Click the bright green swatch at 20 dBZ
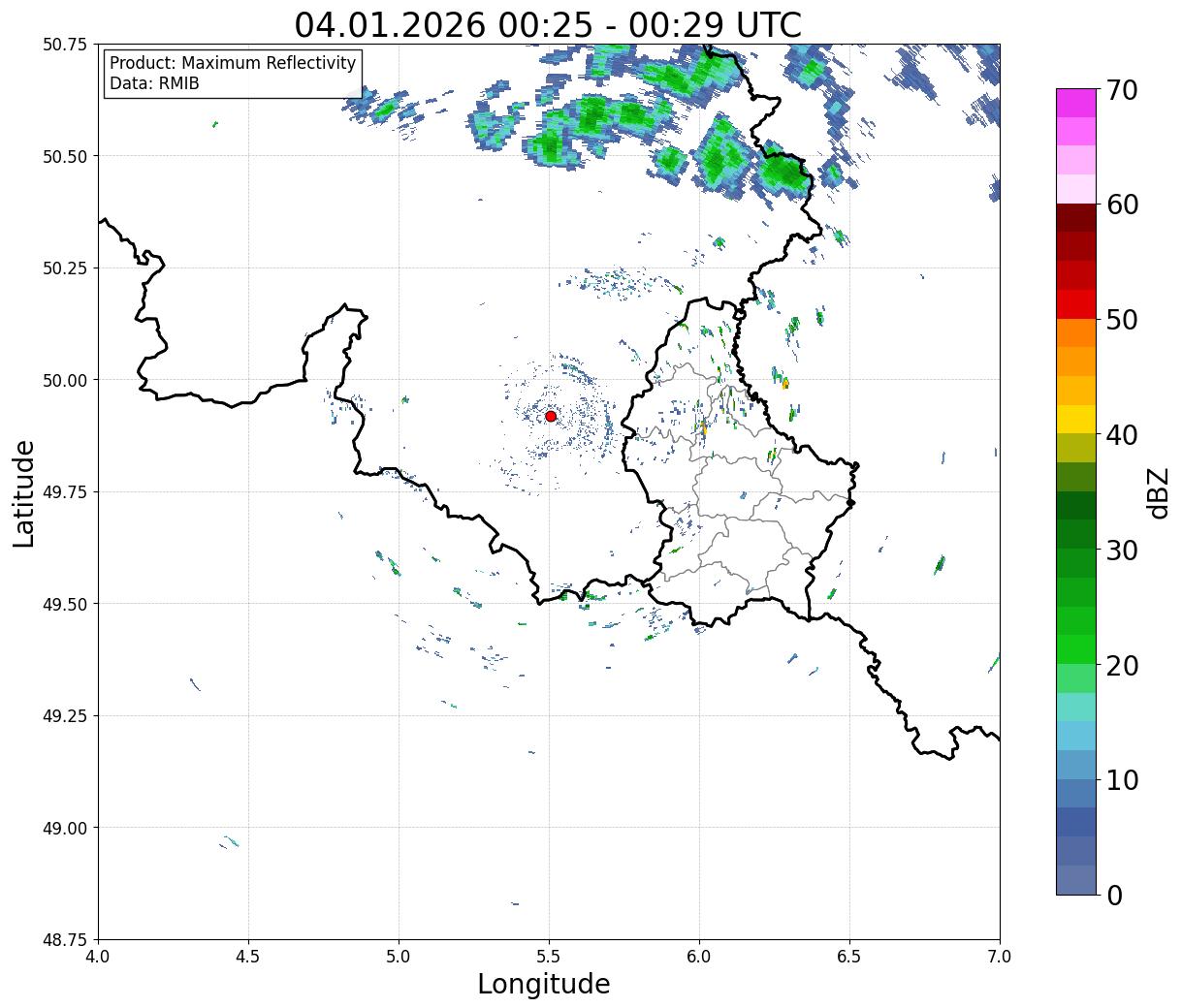This screenshot has width=1182, height=1008. point(1076,649)
